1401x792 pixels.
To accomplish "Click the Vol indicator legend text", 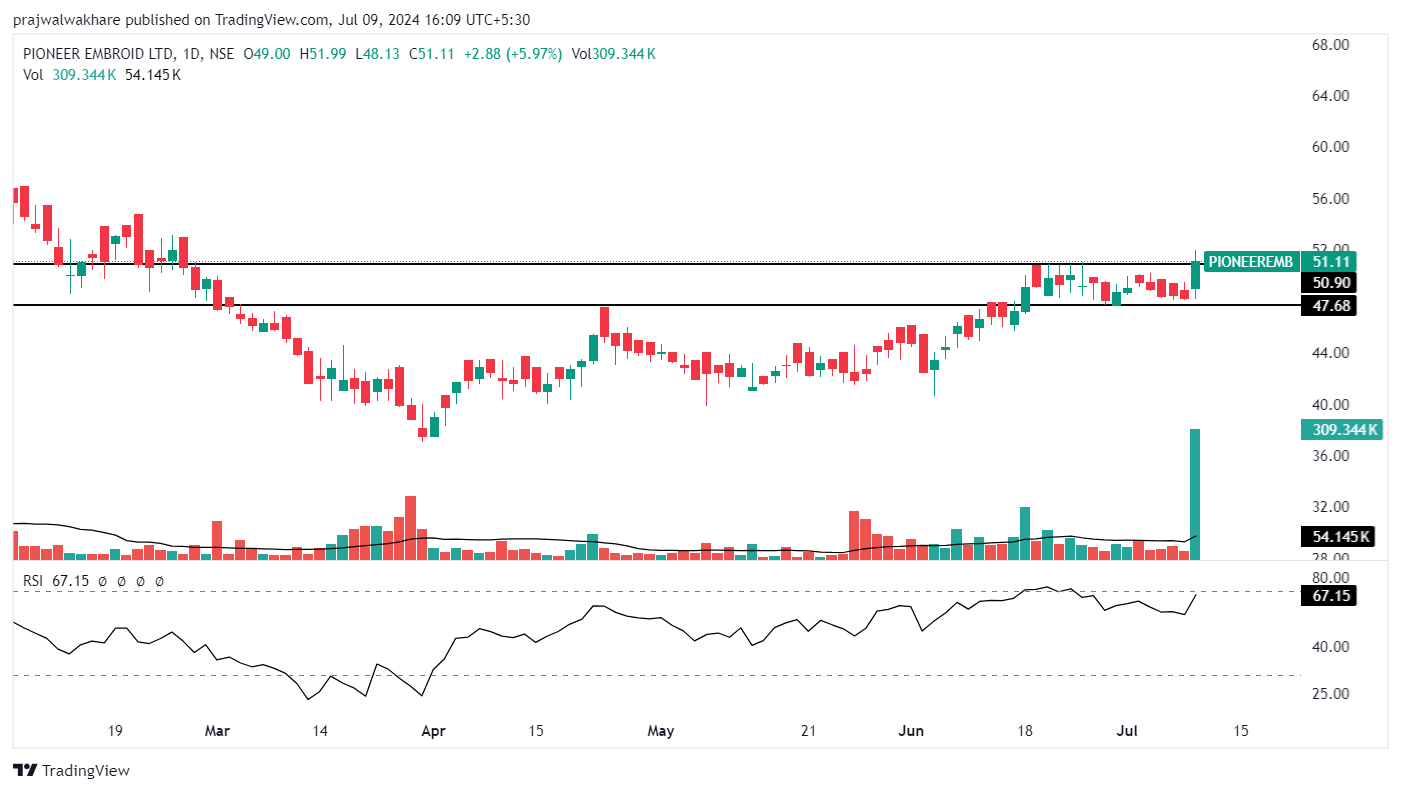I will point(33,74).
